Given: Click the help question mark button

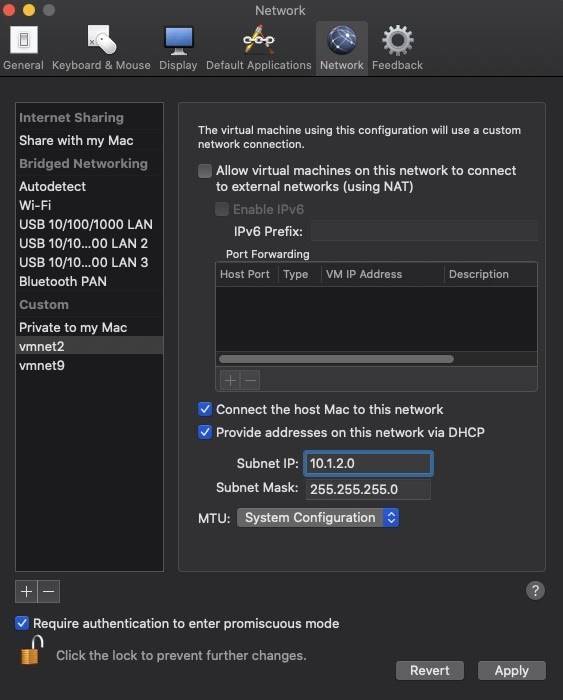Looking at the screenshot, I should point(535,591).
